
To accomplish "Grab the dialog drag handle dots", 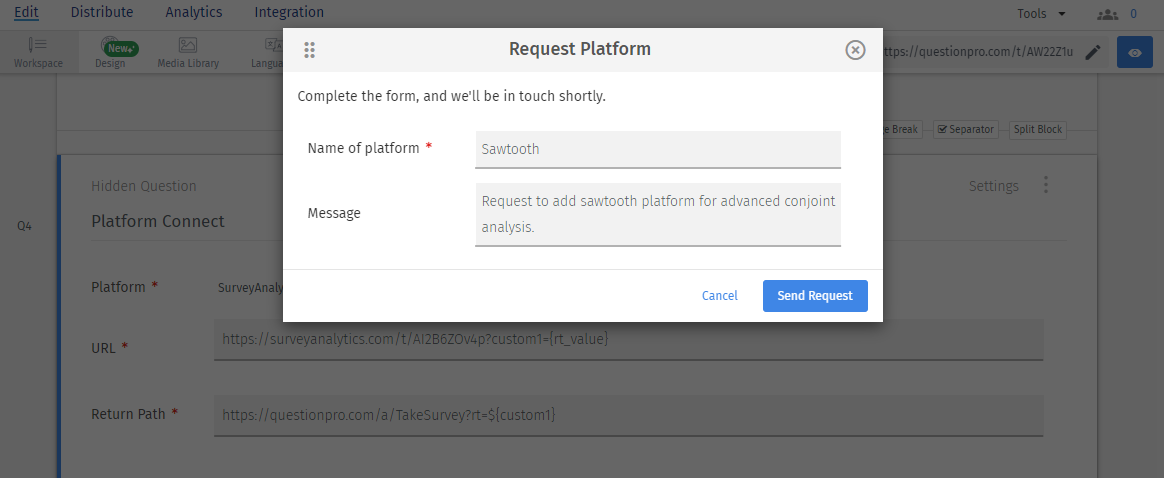I will [x=309, y=50].
